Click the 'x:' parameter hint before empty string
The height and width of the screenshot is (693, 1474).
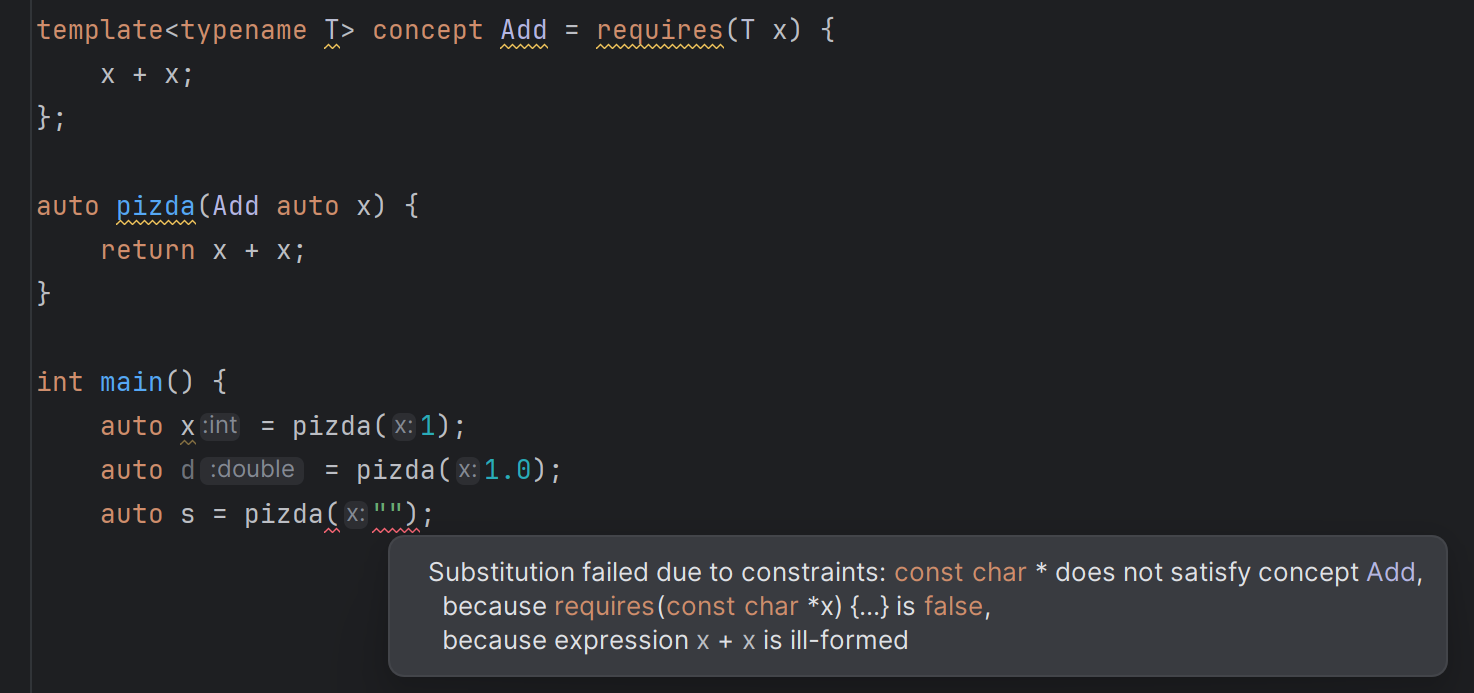tap(356, 515)
